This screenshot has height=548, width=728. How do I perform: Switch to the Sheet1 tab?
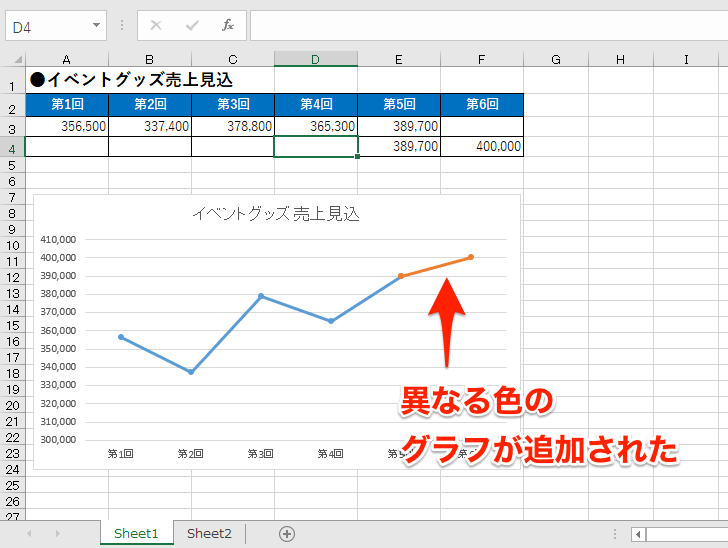pyautogui.click(x=136, y=533)
